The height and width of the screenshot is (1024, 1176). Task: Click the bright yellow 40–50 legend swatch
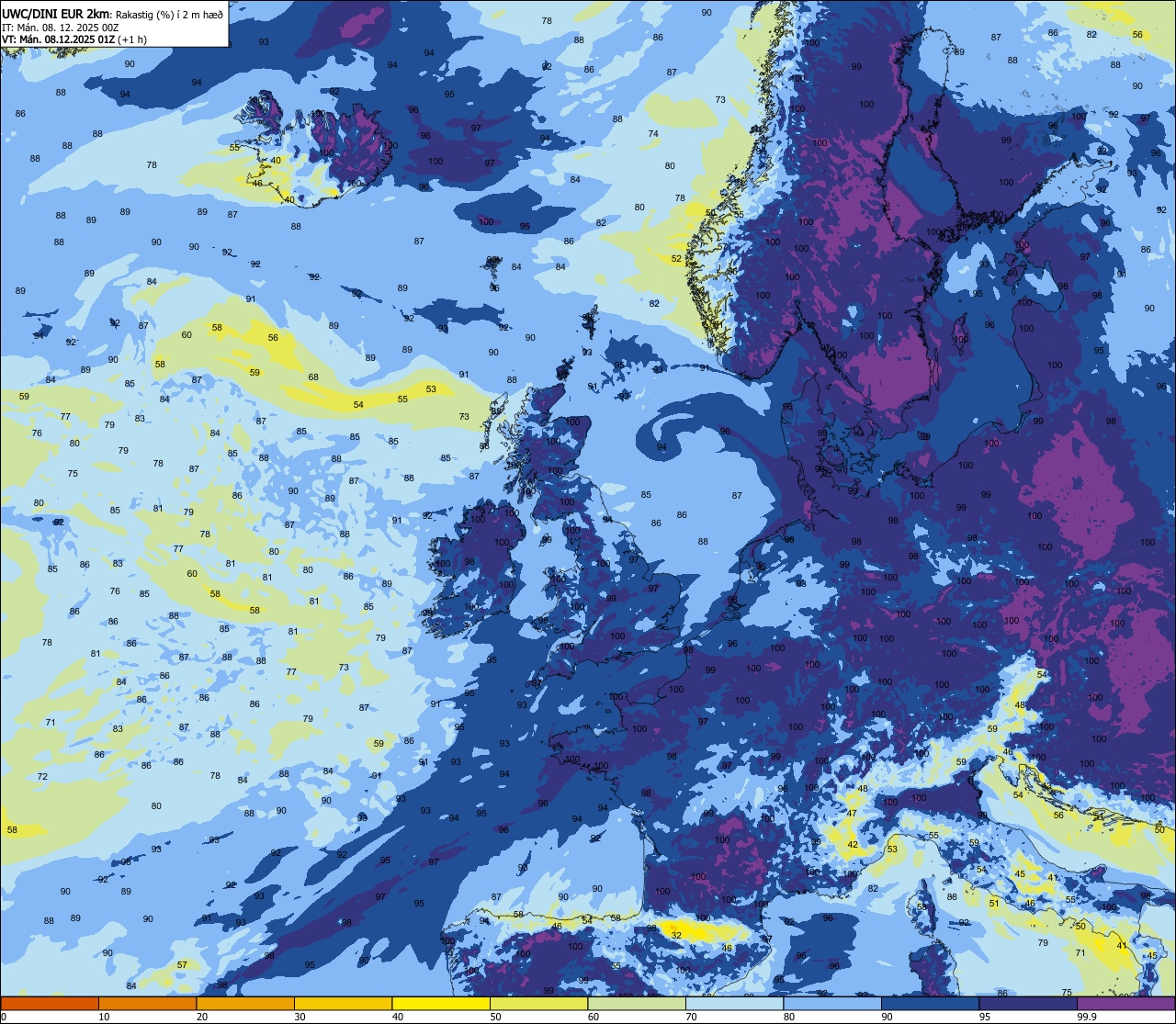tap(441, 1003)
